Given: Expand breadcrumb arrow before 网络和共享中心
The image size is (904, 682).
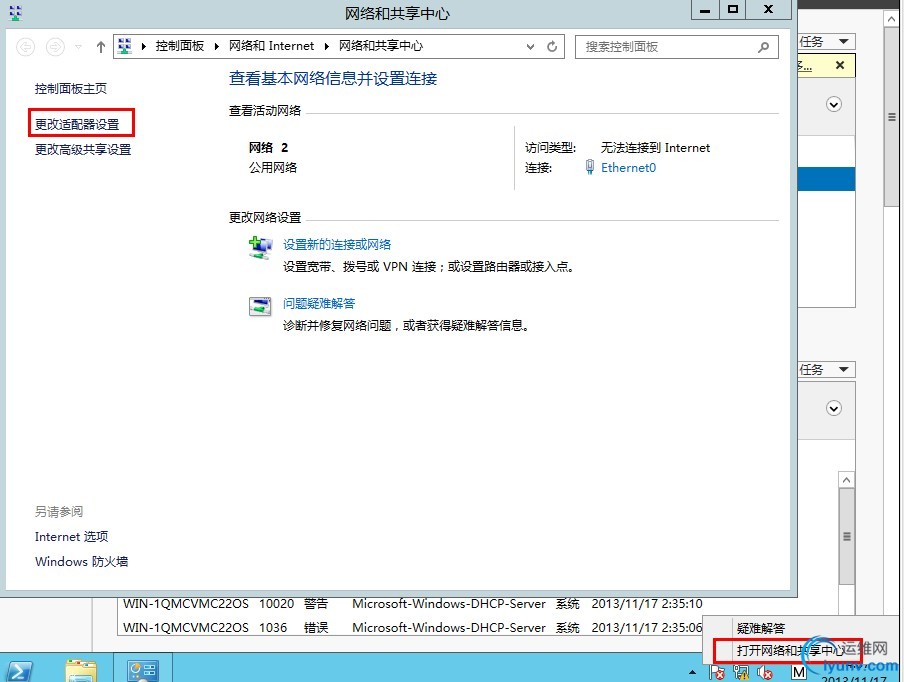Looking at the screenshot, I should click(x=327, y=46).
